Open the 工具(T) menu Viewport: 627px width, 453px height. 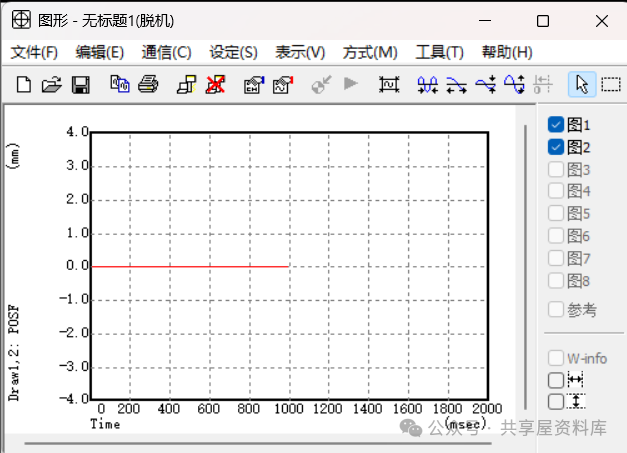click(x=439, y=52)
